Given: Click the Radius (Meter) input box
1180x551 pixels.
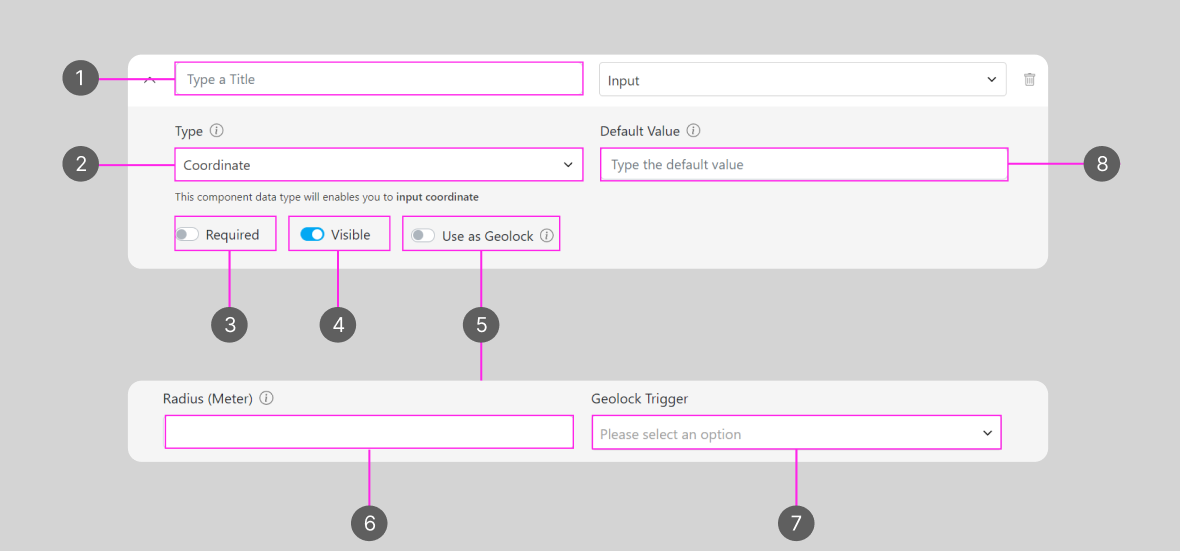Looking at the screenshot, I should [x=369, y=432].
